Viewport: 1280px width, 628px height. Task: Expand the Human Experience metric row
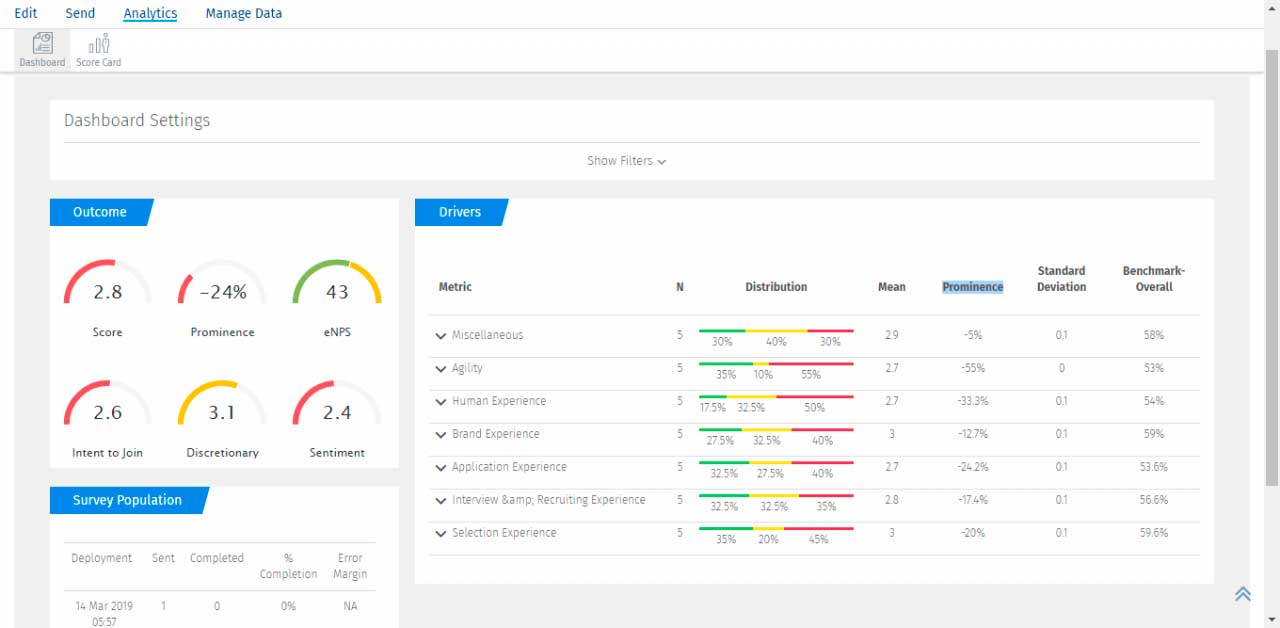coord(441,402)
